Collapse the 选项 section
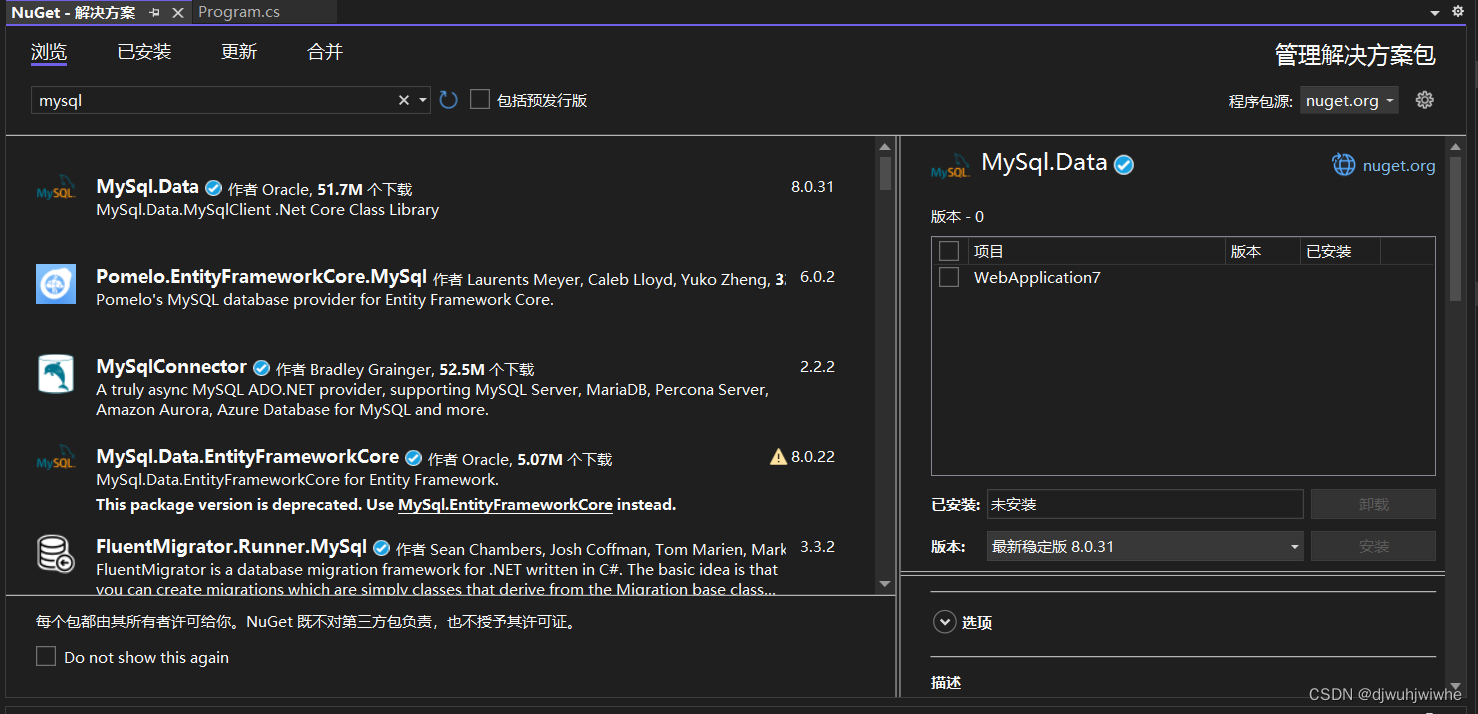 point(944,621)
